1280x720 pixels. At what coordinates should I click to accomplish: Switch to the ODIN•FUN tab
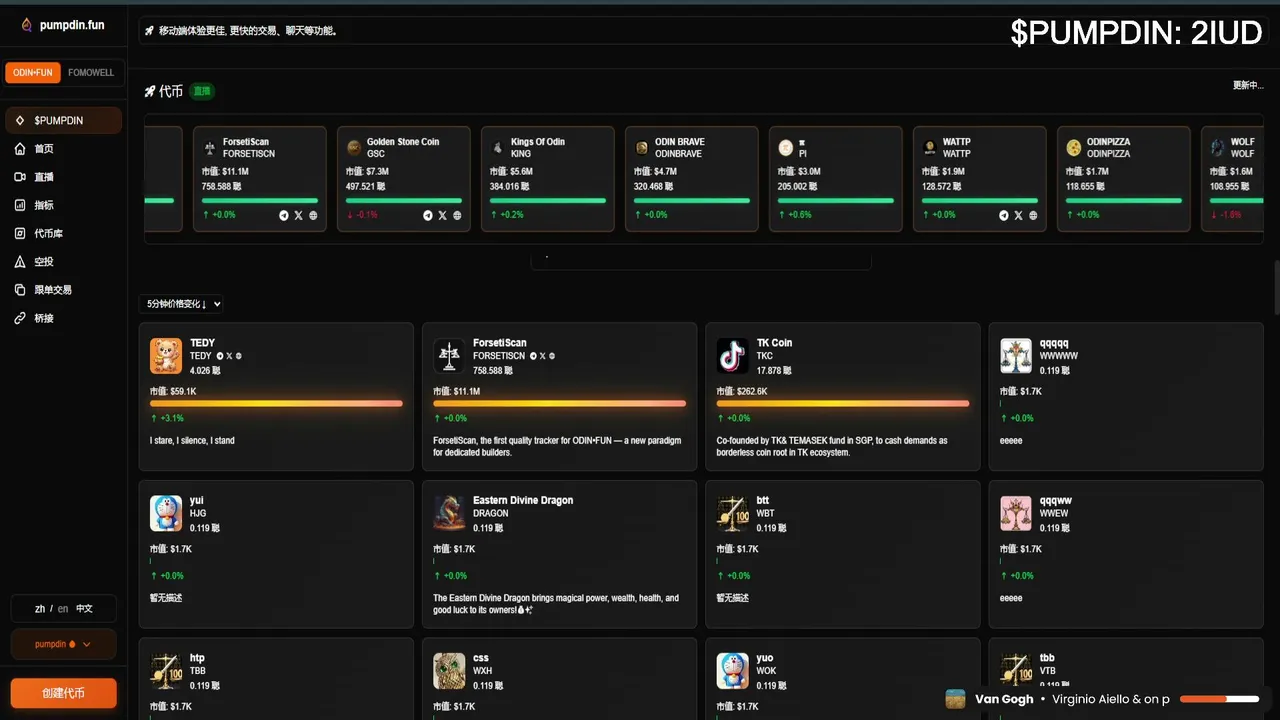click(x=33, y=73)
